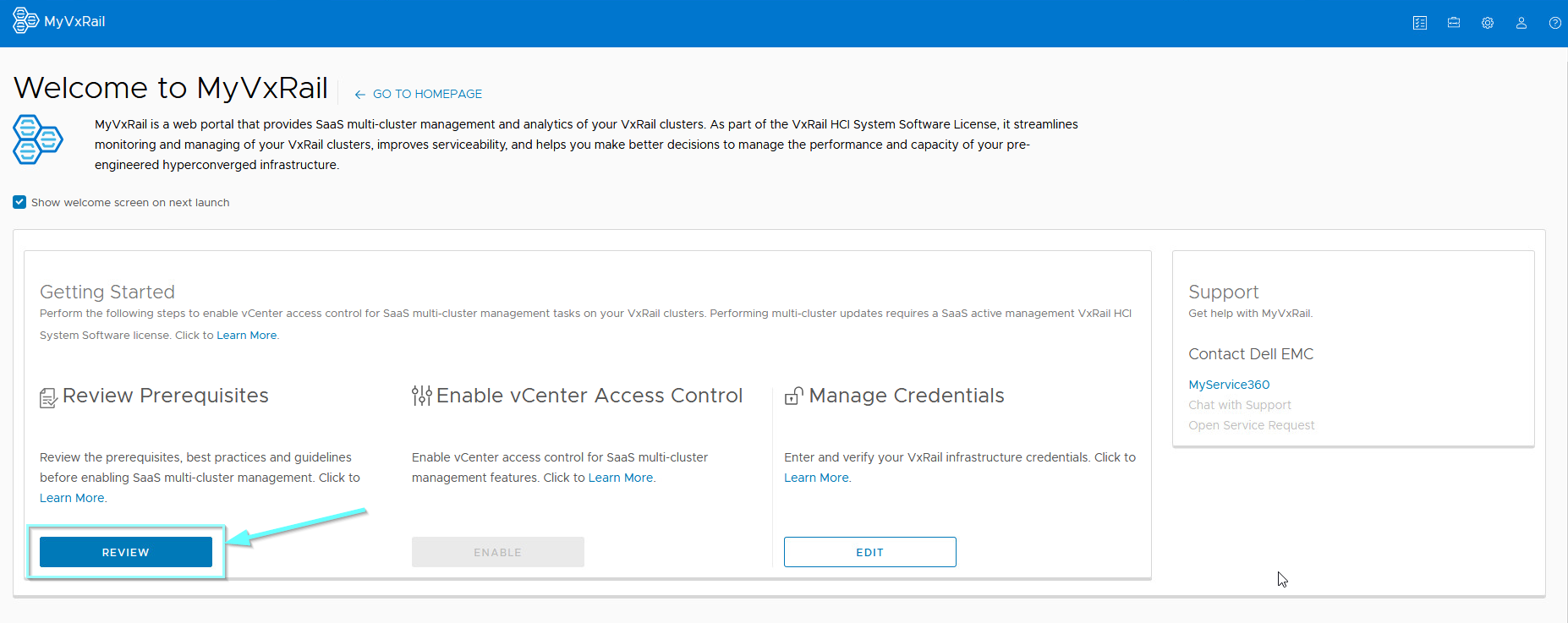This screenshot has width=1568, height=623.
Task: Open Learn More under Review Prerequisites
Action: (72, 498)
